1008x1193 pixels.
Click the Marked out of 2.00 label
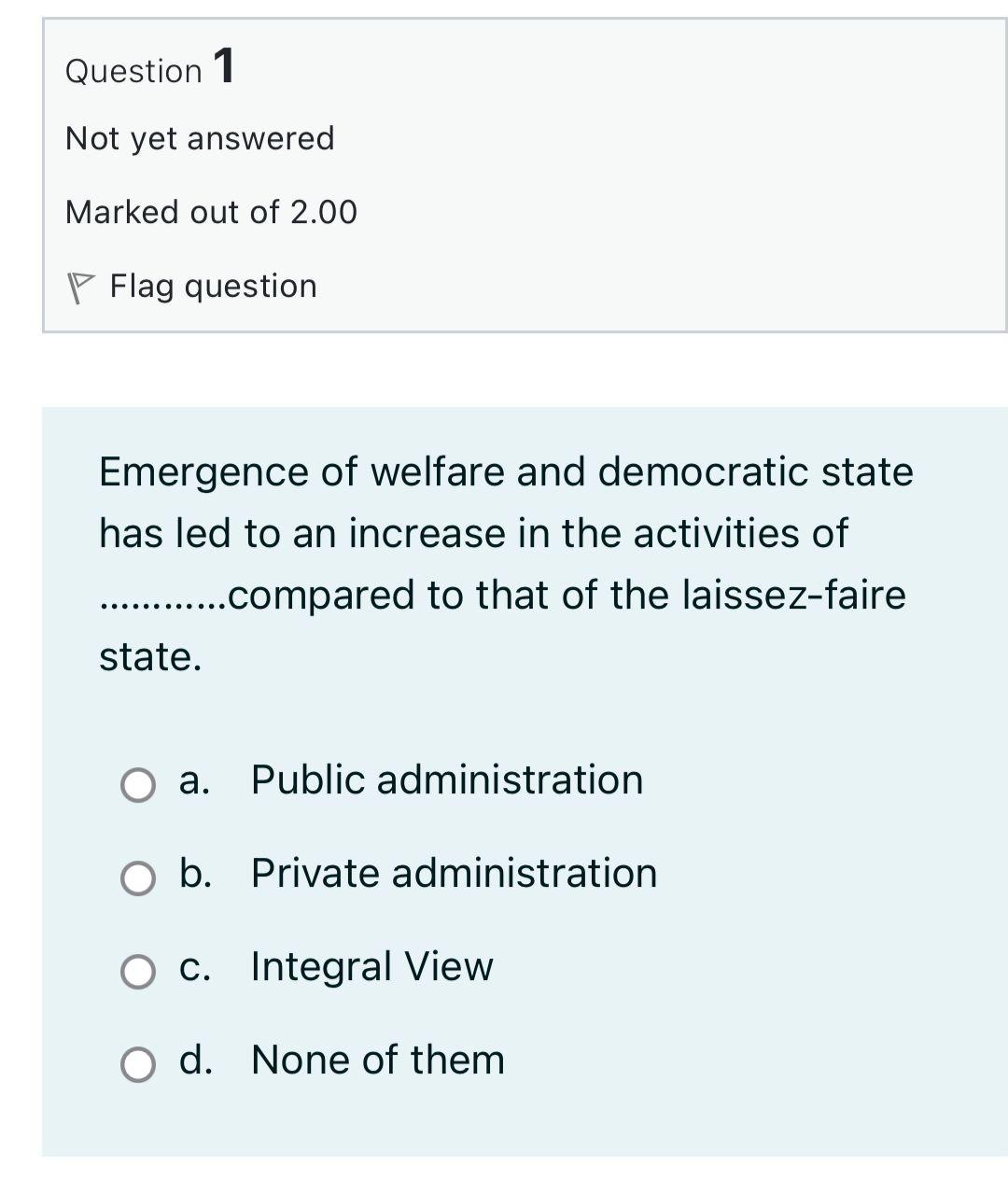pyautogui.click(x=211, y=211)
